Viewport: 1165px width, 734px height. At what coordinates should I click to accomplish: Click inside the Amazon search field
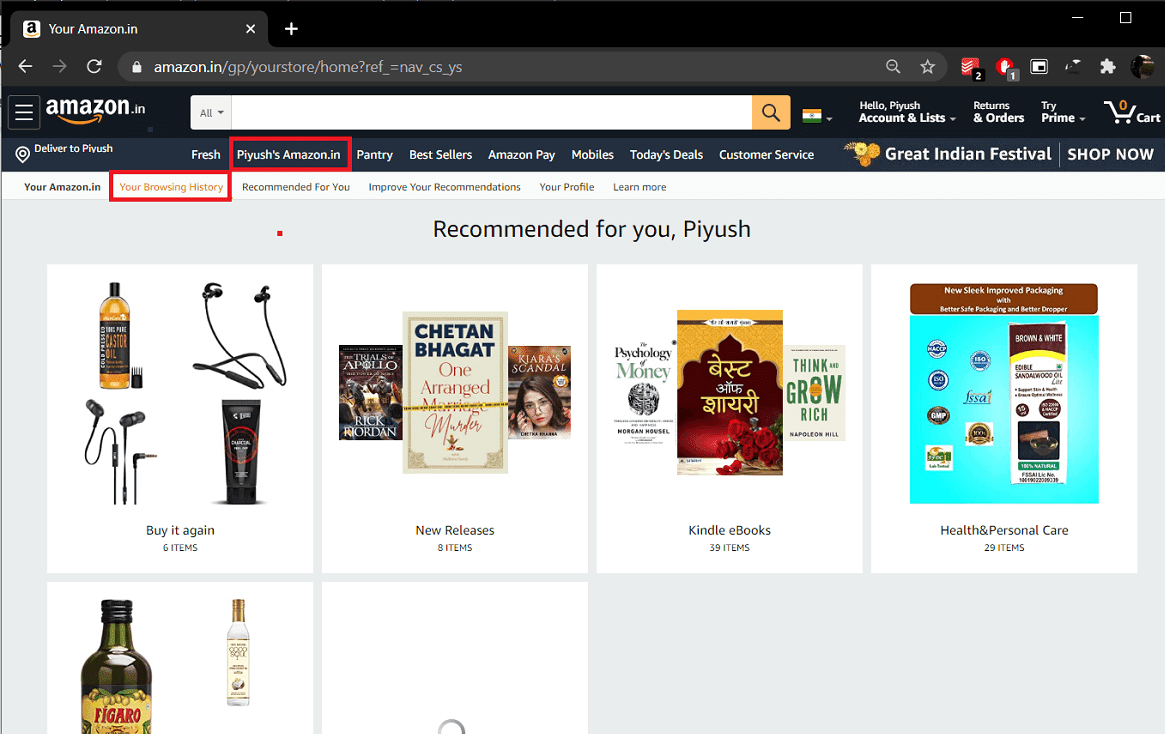pyautogui.click(x=490, y=112)
